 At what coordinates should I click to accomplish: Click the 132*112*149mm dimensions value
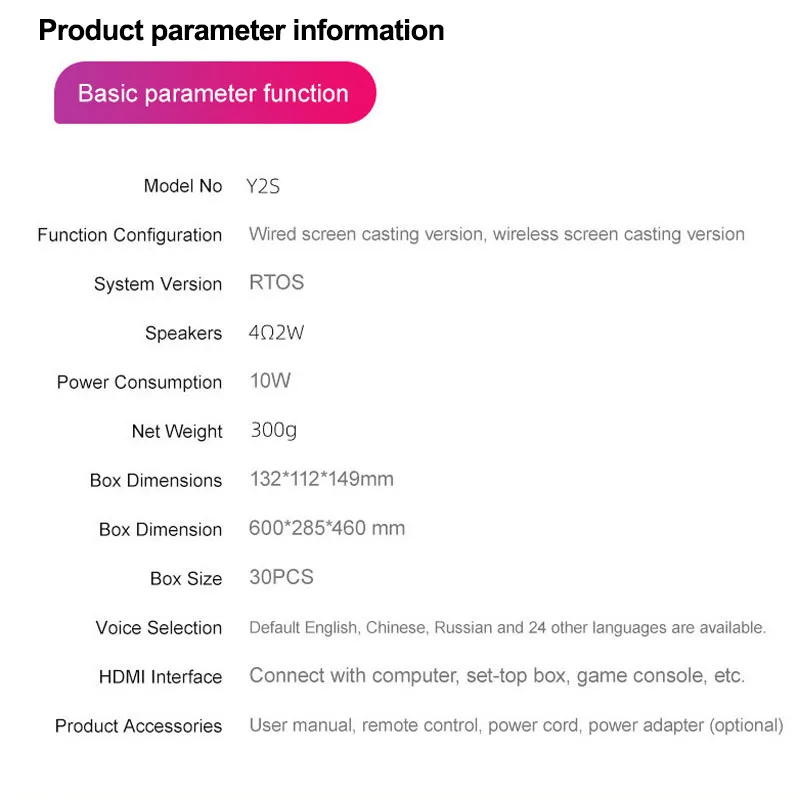tap(321, 479)
